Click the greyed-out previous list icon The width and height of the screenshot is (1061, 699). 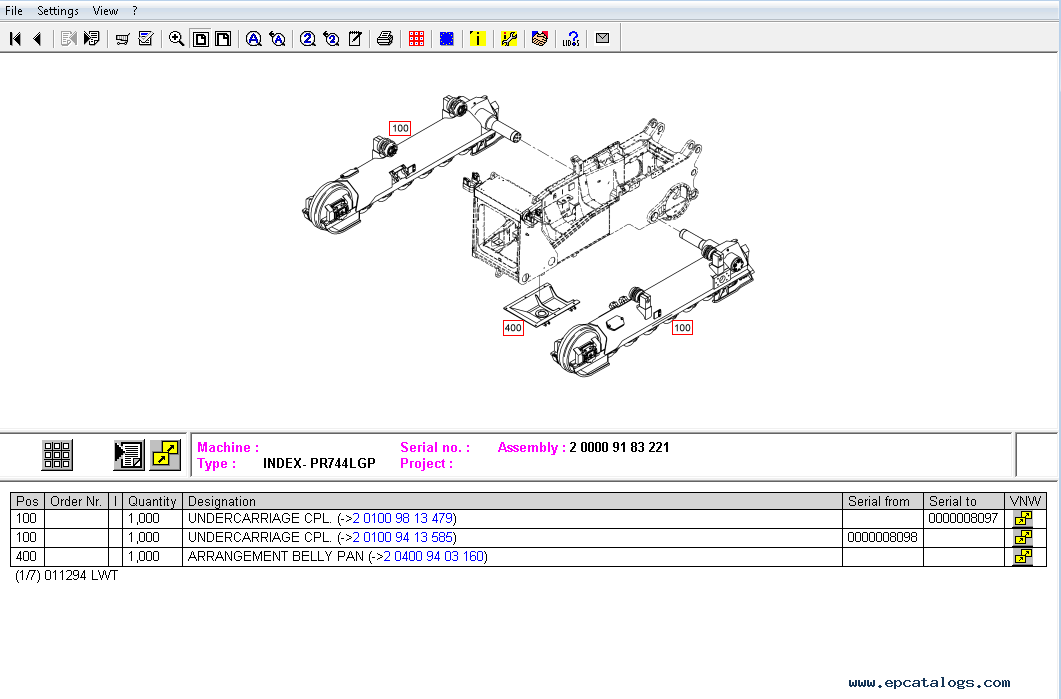[x=68, y=39]
